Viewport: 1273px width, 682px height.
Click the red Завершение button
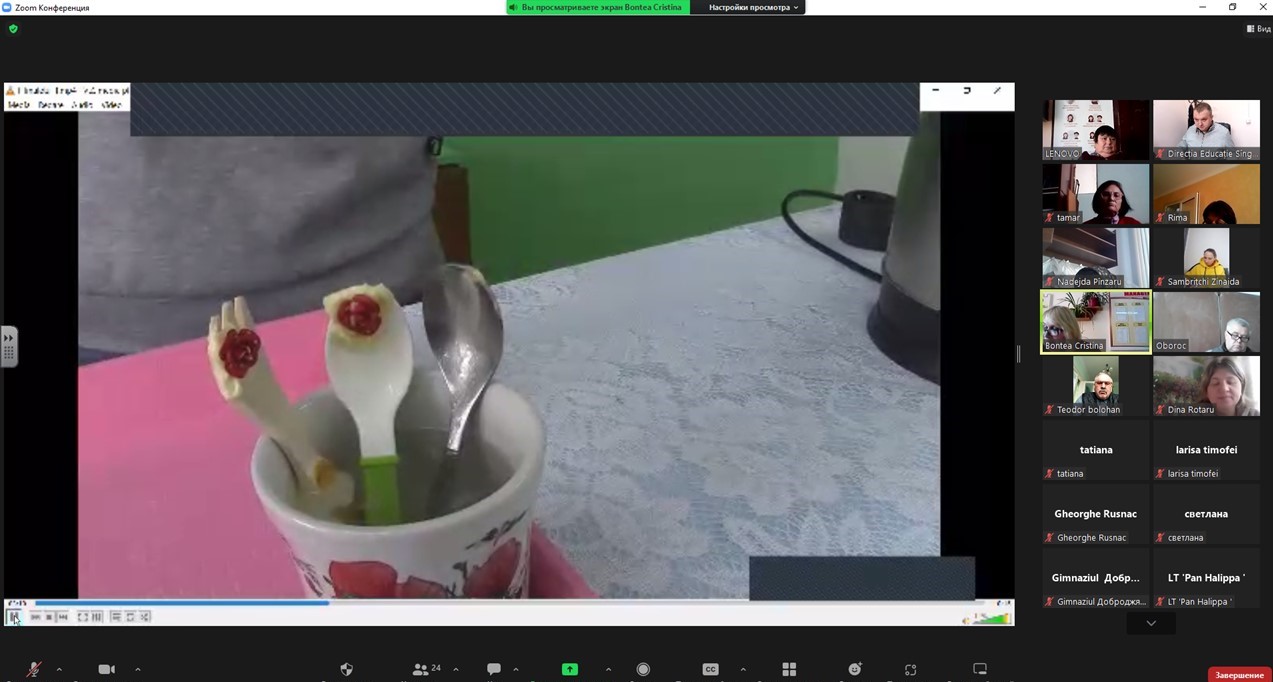(1239, 675)
